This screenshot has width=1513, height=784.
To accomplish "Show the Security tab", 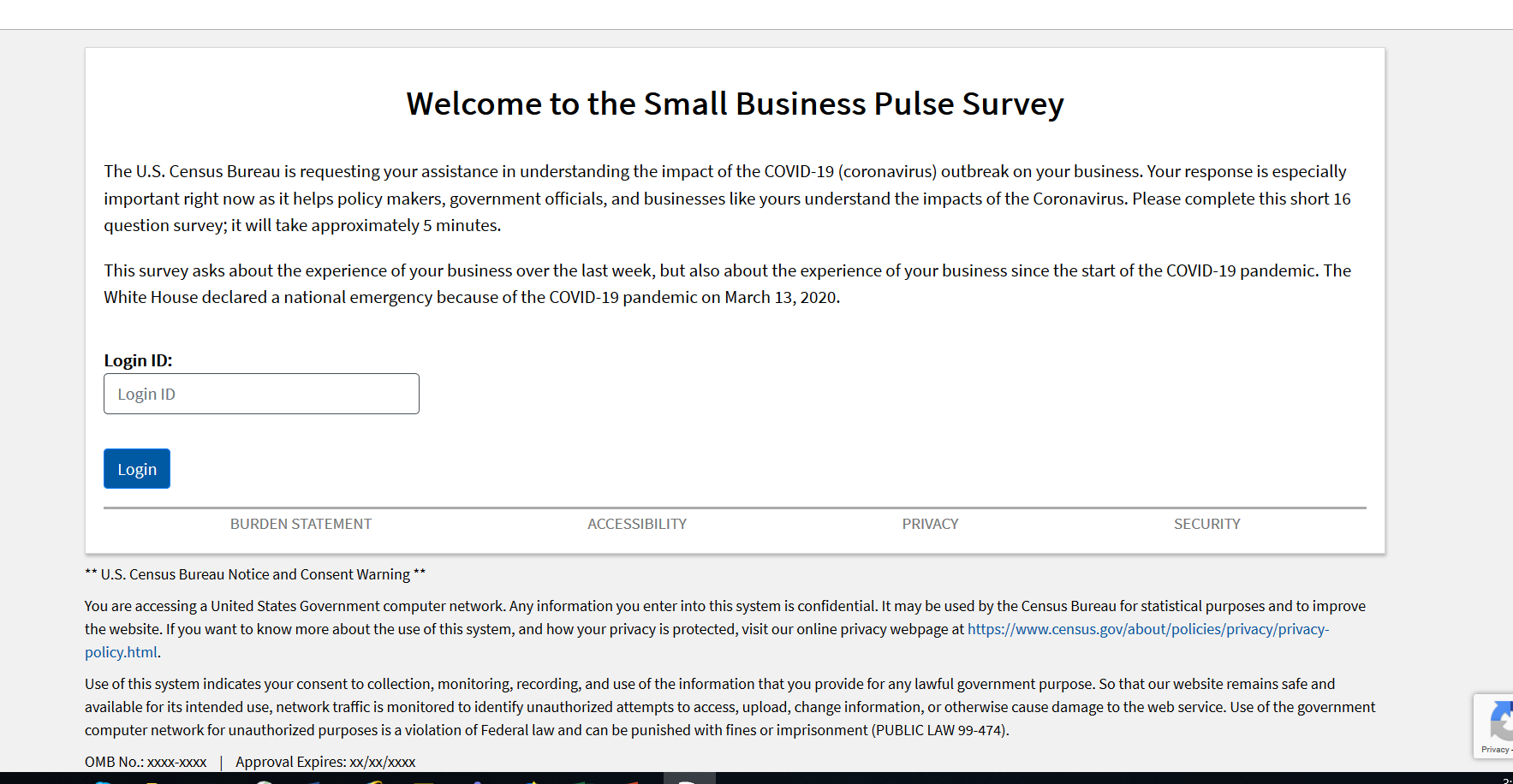I will pos(1206,524).
